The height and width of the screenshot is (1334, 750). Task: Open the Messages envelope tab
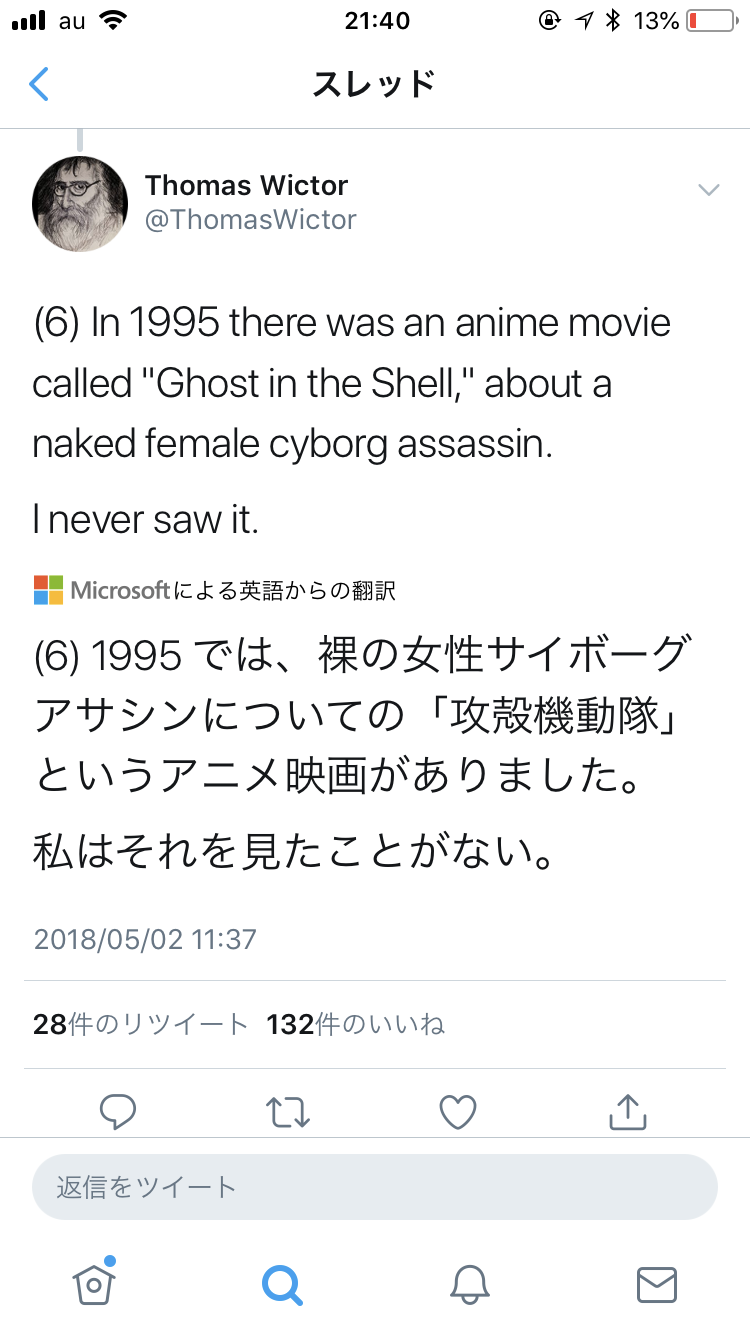pos(656,1284)
